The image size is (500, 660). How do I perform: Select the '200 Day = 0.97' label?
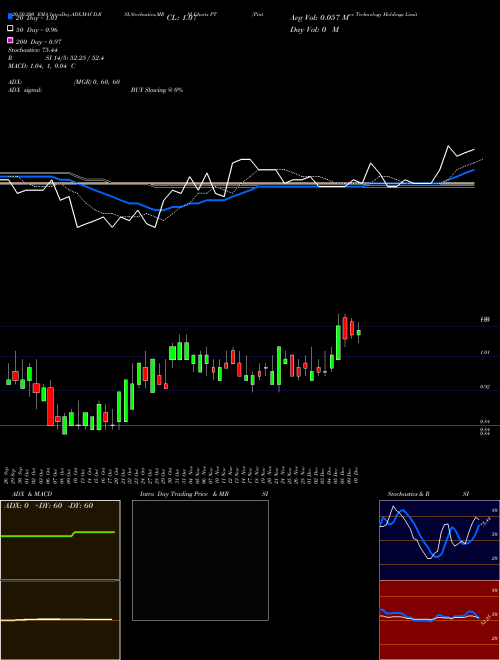(x=39, y=42)
